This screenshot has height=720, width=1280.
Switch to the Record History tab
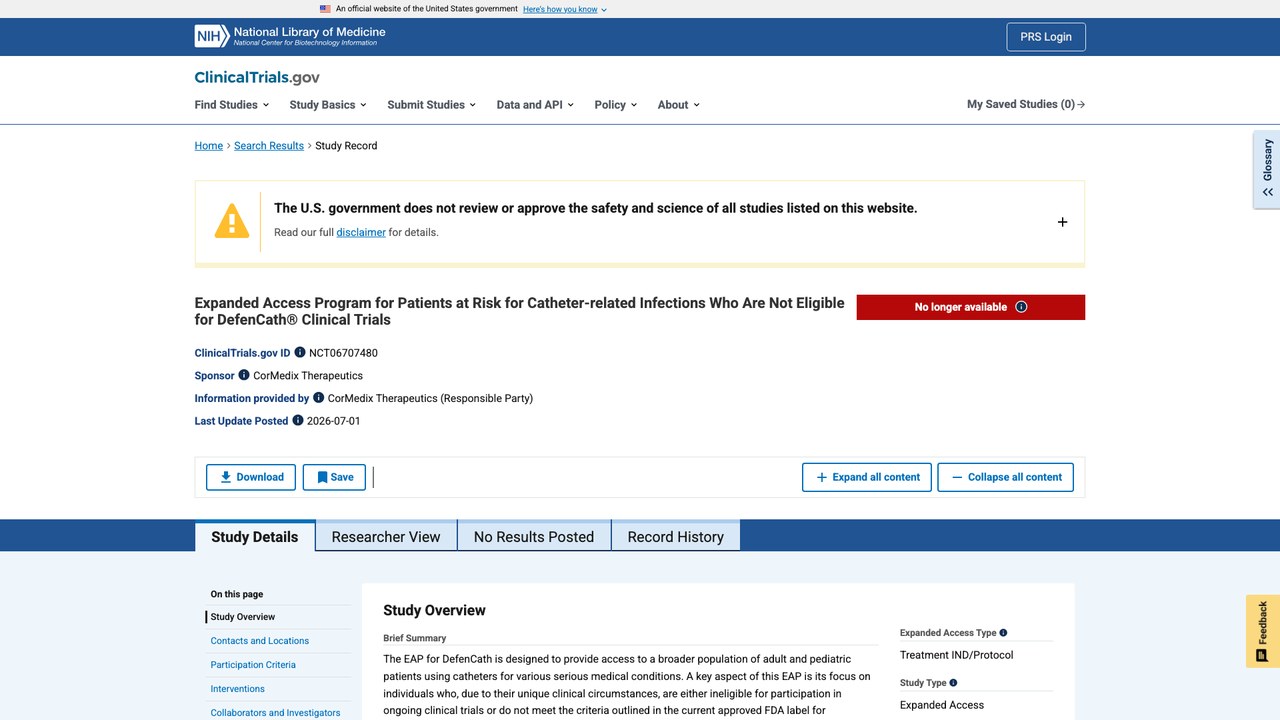point(676,536)
